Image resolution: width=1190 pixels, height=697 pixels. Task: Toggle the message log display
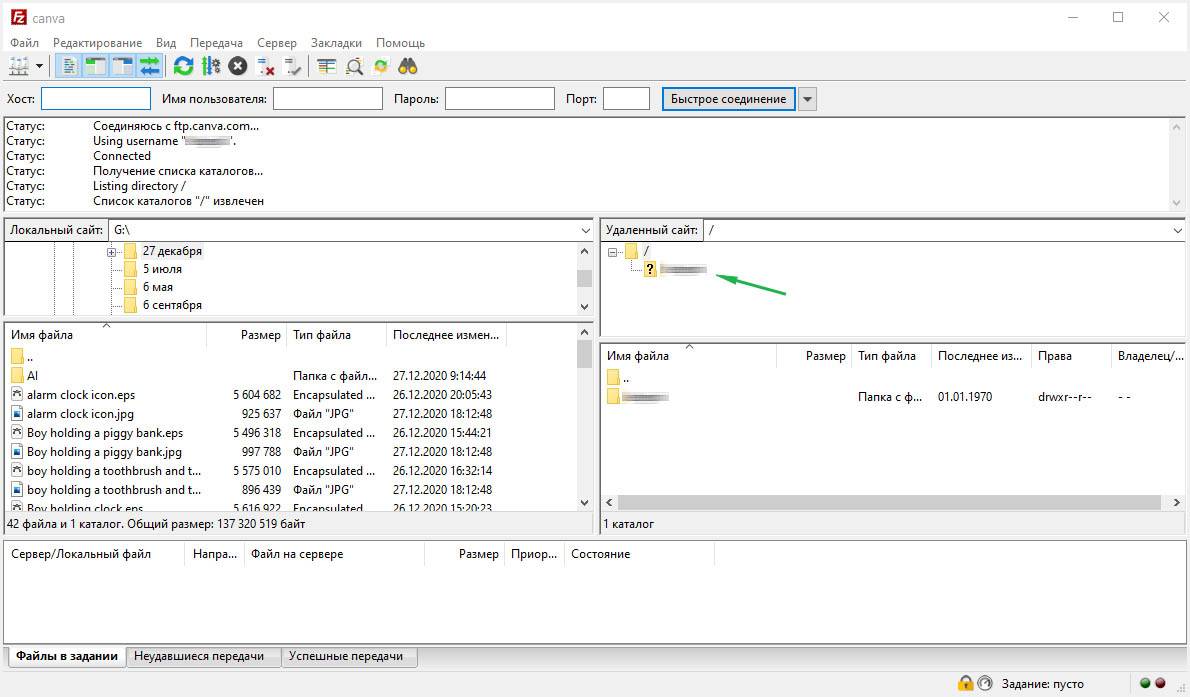pos(69,67)
